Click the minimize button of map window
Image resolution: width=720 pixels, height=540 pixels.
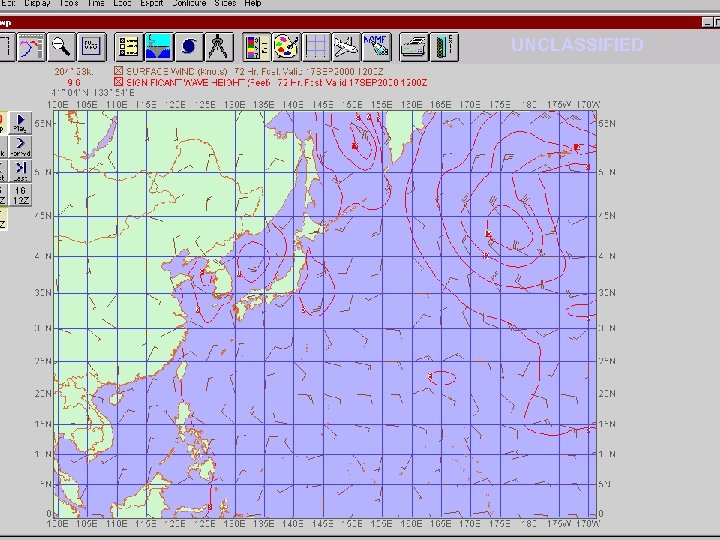point(707,22)
